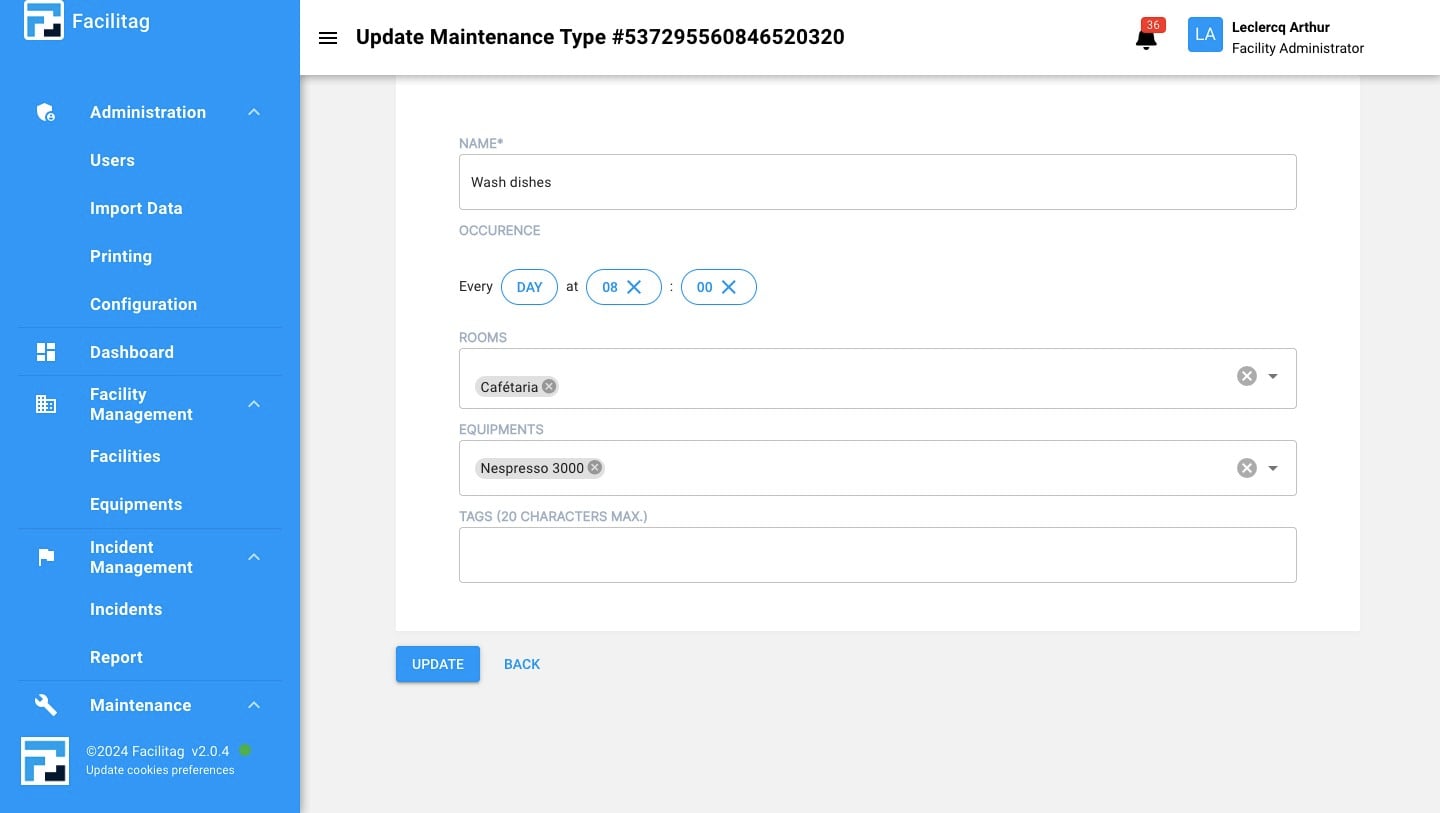Open Dashboard from the sidebar
The width and height of the screenshot is (1440, 813).
[131, 352]
